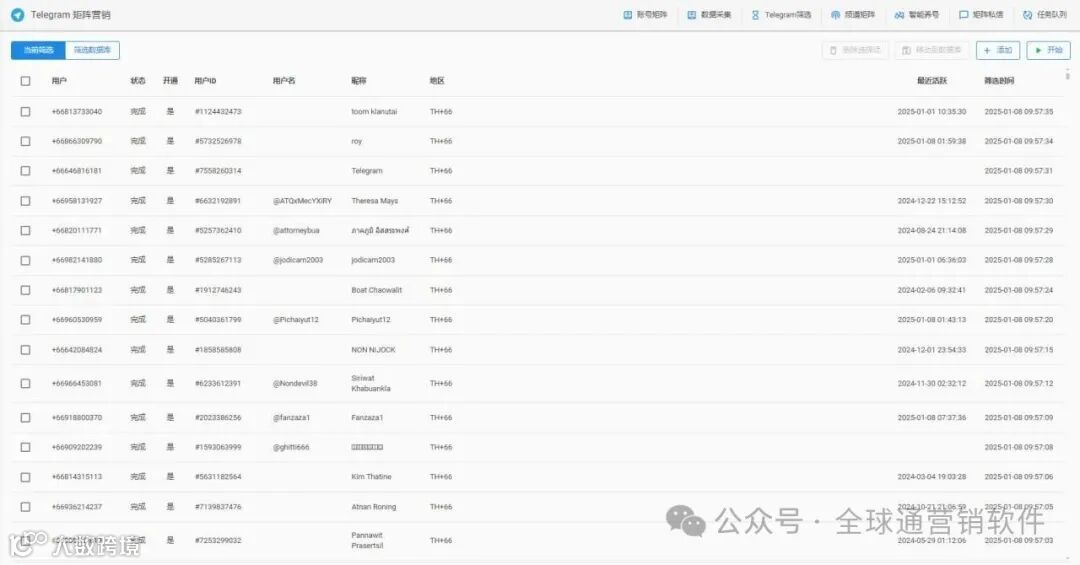
Task: Check the row for +66966453081
Action: (25, 383)
